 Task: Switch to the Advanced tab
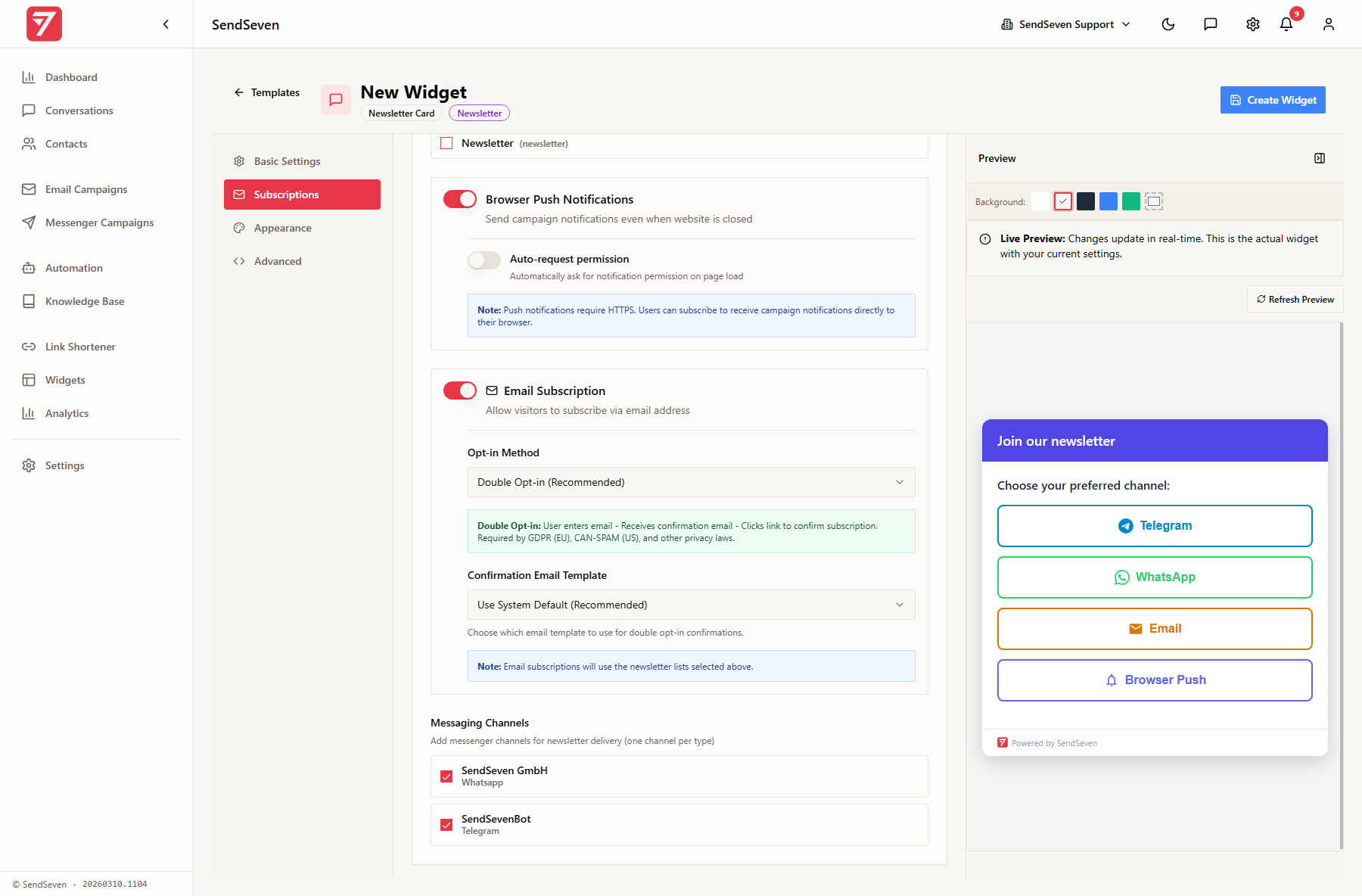pos(302,261)
